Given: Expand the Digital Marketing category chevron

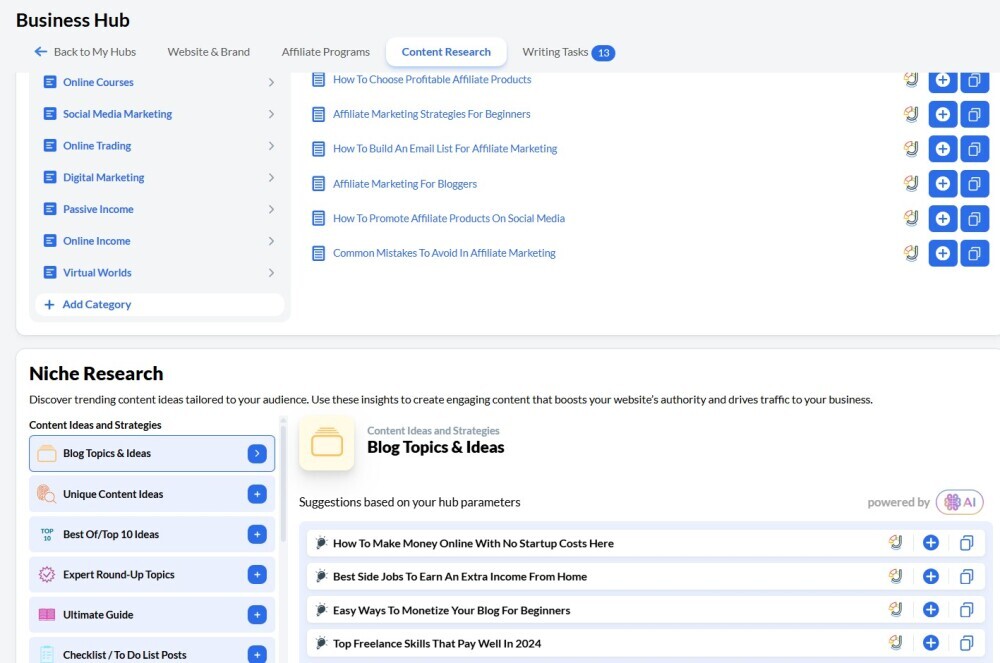Looking at the screenshot, I should tap(271, 178).
